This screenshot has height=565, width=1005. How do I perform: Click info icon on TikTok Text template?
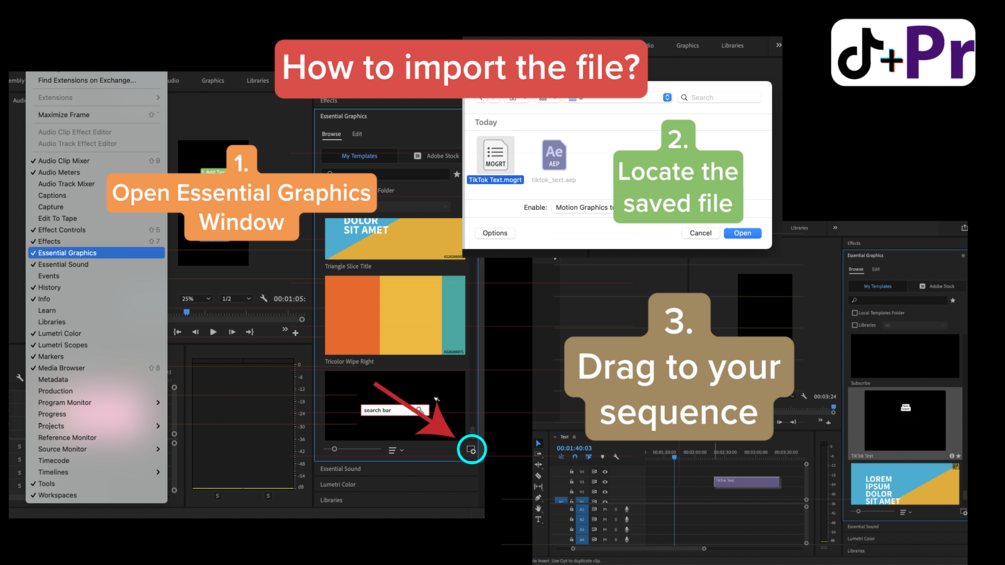[951, 456]
